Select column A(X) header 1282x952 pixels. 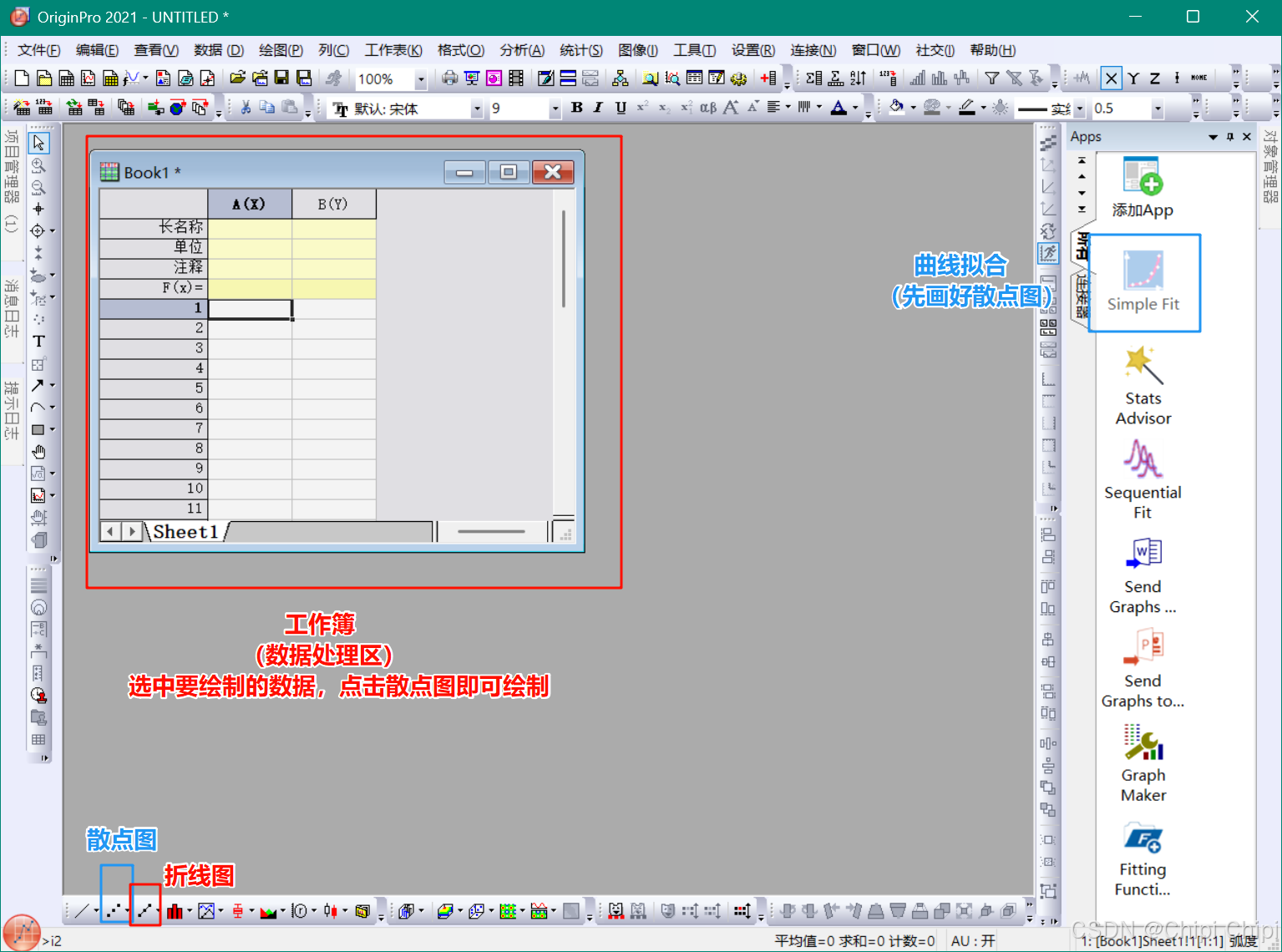point(250,204)
